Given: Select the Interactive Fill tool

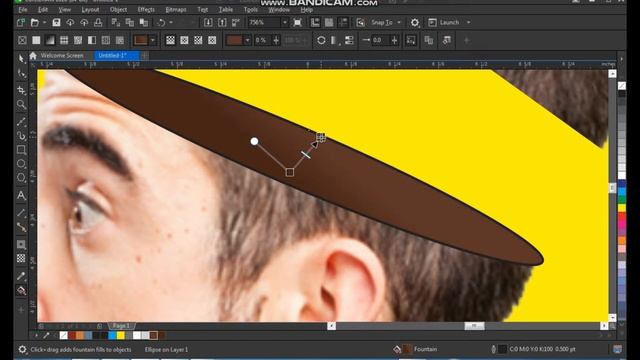Looking at the screenshot, I should (21, 291).
